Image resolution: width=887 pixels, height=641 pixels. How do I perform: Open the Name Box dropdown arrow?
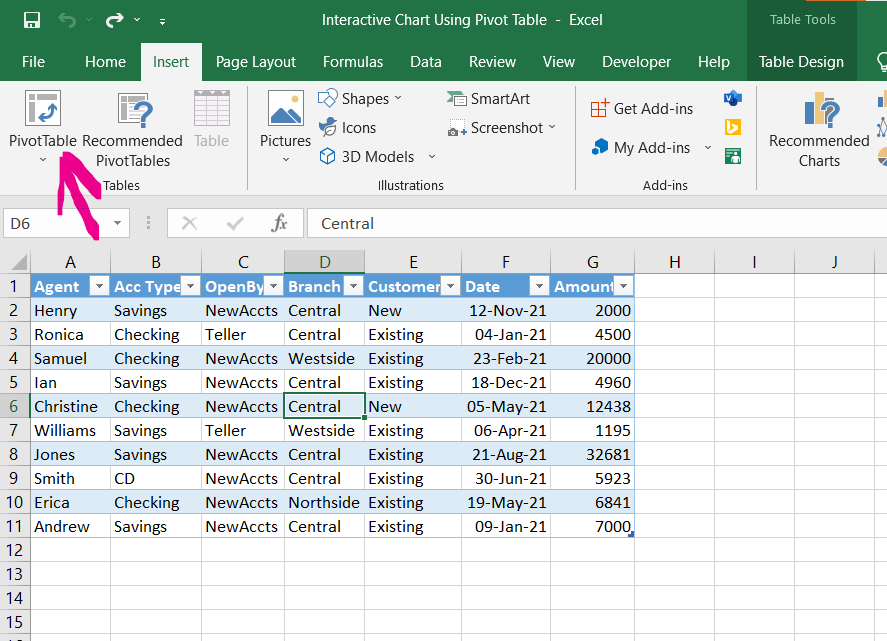click(x=118, y=224)
